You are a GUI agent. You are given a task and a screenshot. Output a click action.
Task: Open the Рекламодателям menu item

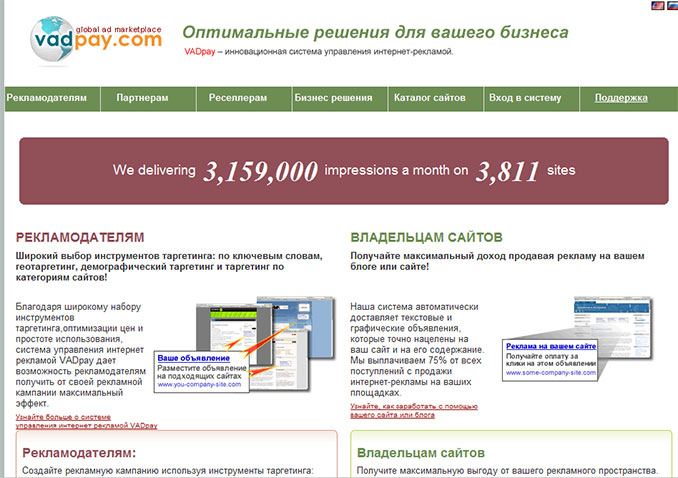tap(47, 98)
